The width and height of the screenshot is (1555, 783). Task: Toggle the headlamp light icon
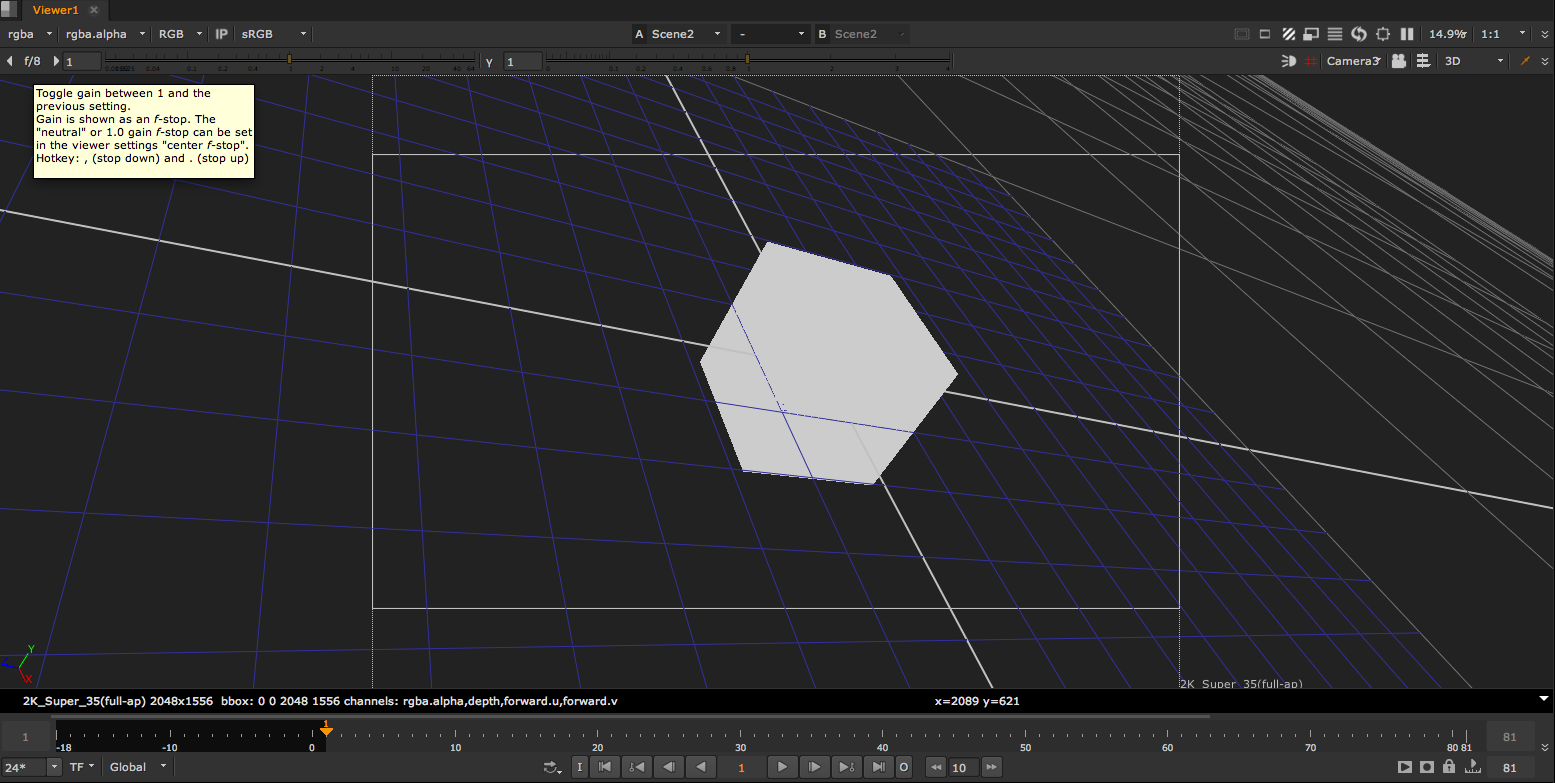[x=1289, y=61]
